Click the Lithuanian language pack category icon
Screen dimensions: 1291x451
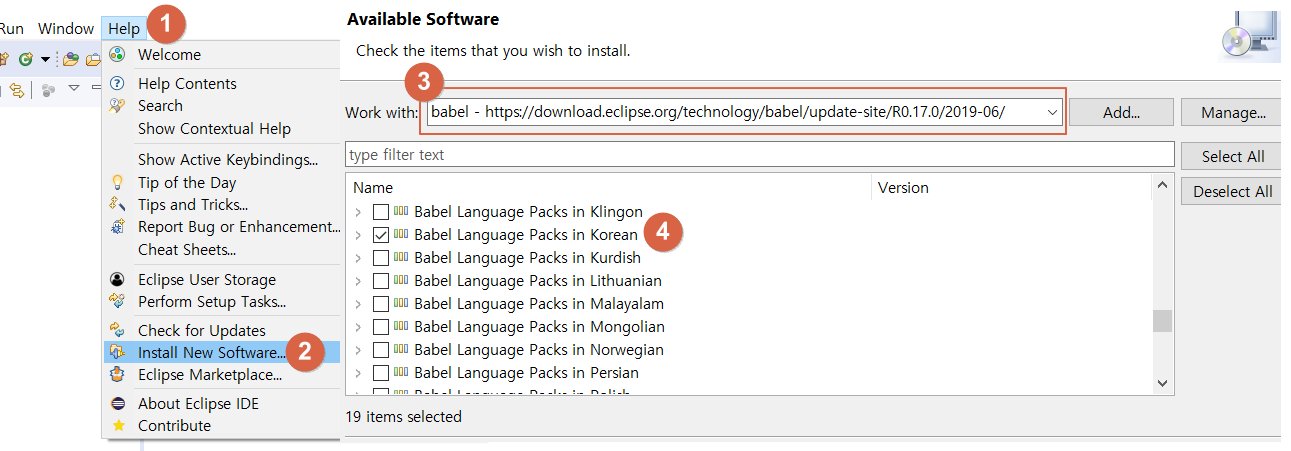tap(401, 281)
